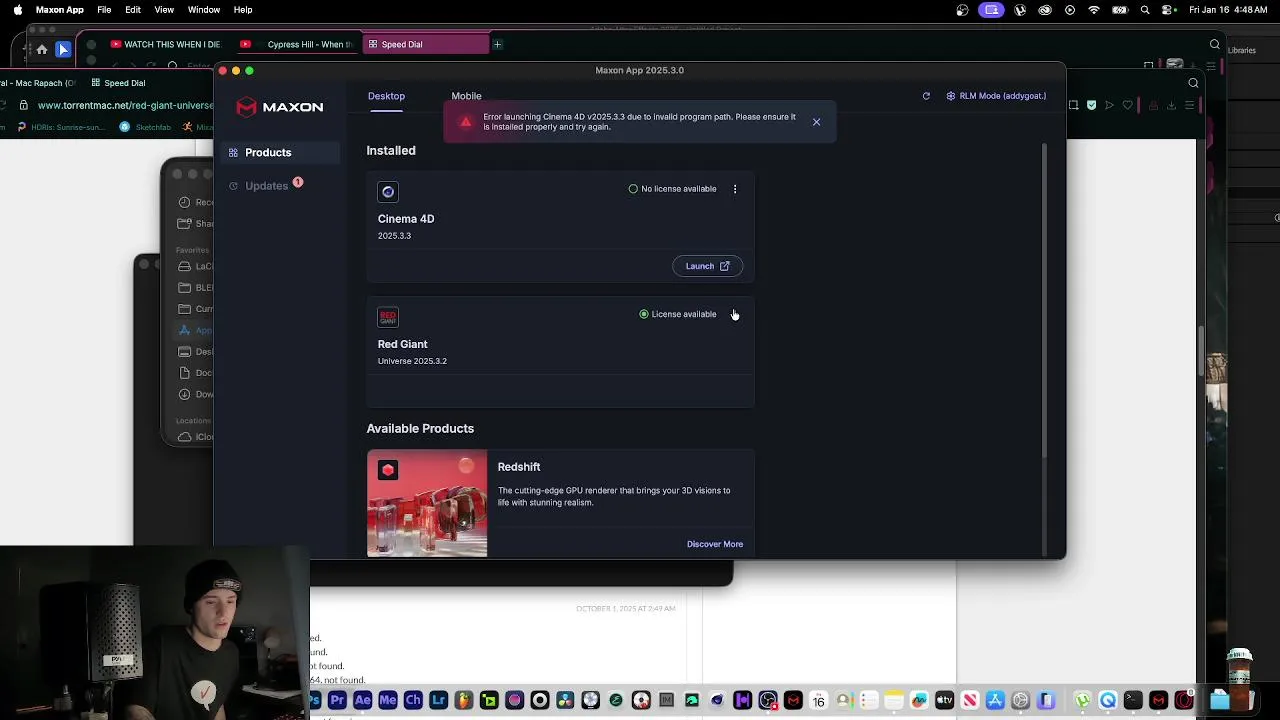Open the Updates section in sidebar

(x=266, y=186)
